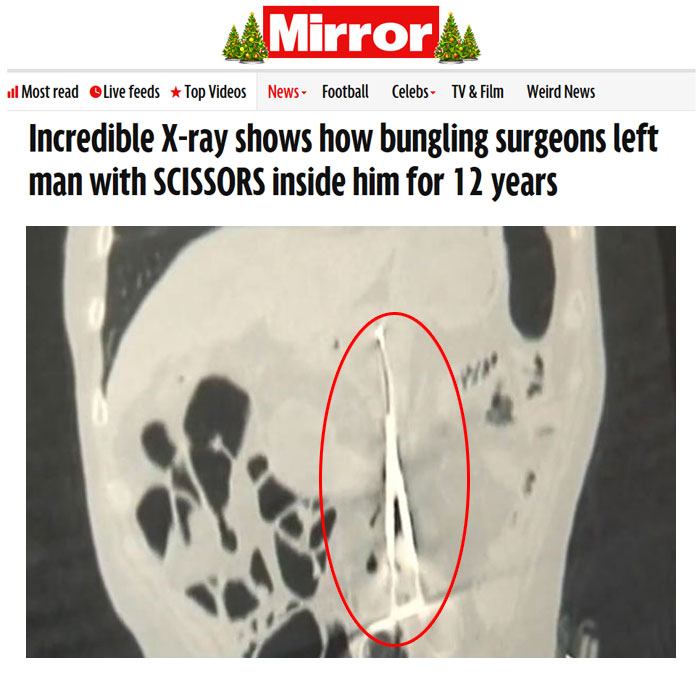Viewport: 700px width, 678px height.
Task: Click the word SCISSORS in the headline
Action: click(209, 182)
